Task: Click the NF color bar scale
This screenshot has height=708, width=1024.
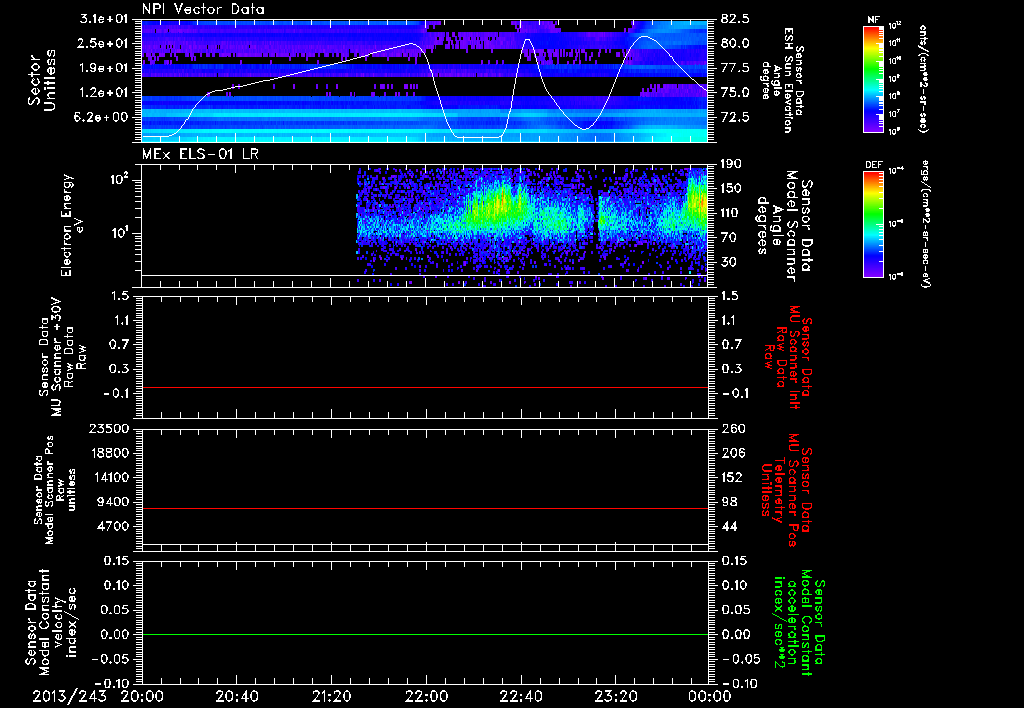Action: pos(874,79)
